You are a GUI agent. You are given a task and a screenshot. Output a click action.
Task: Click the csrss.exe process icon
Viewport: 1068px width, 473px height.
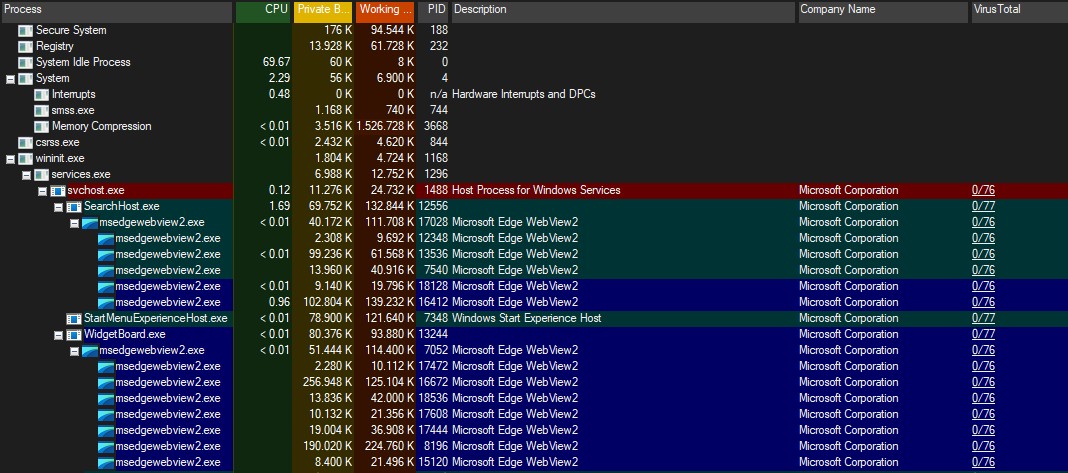click(x=26, y=142)
